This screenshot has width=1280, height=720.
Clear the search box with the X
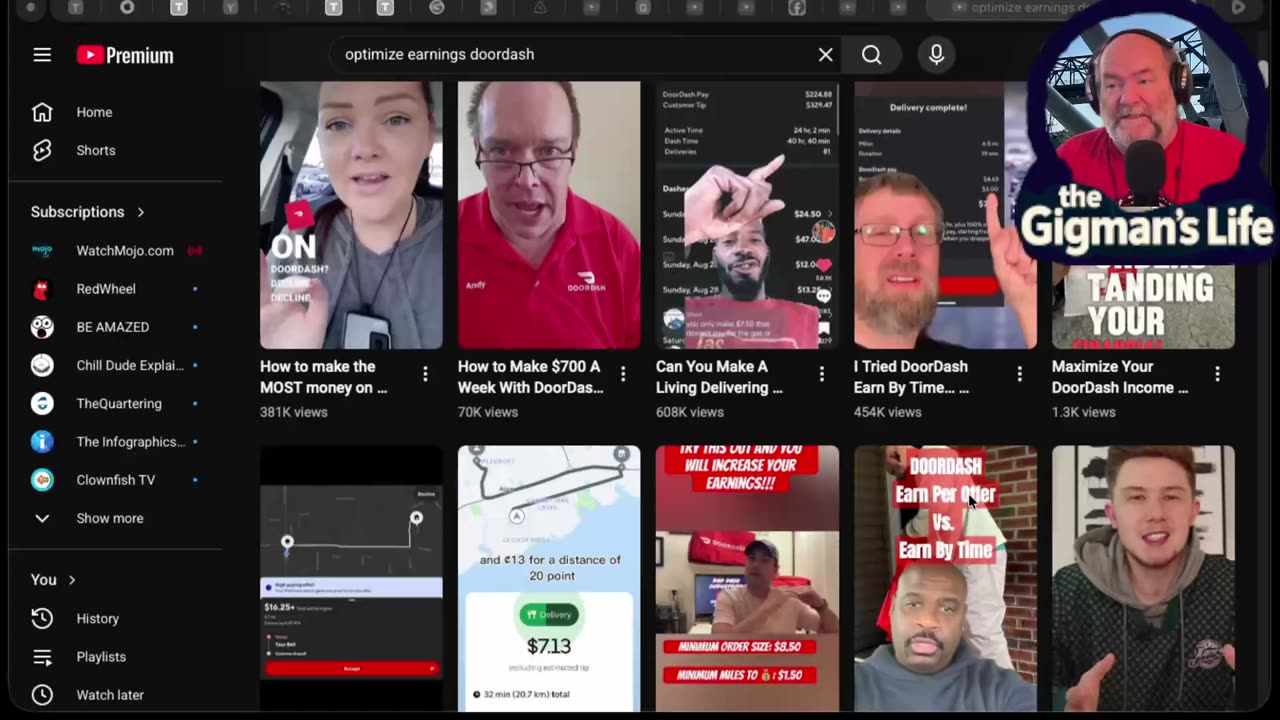pyautogui.click(x=826, y=55)
